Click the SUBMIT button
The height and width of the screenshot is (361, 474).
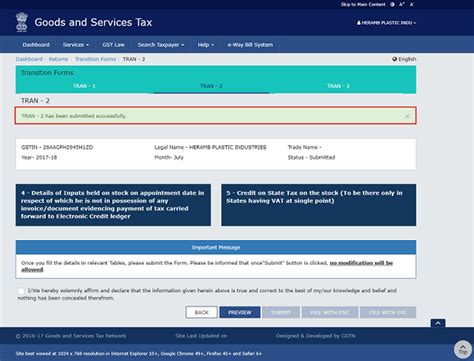pyautogui.click(x=281, y=312)
